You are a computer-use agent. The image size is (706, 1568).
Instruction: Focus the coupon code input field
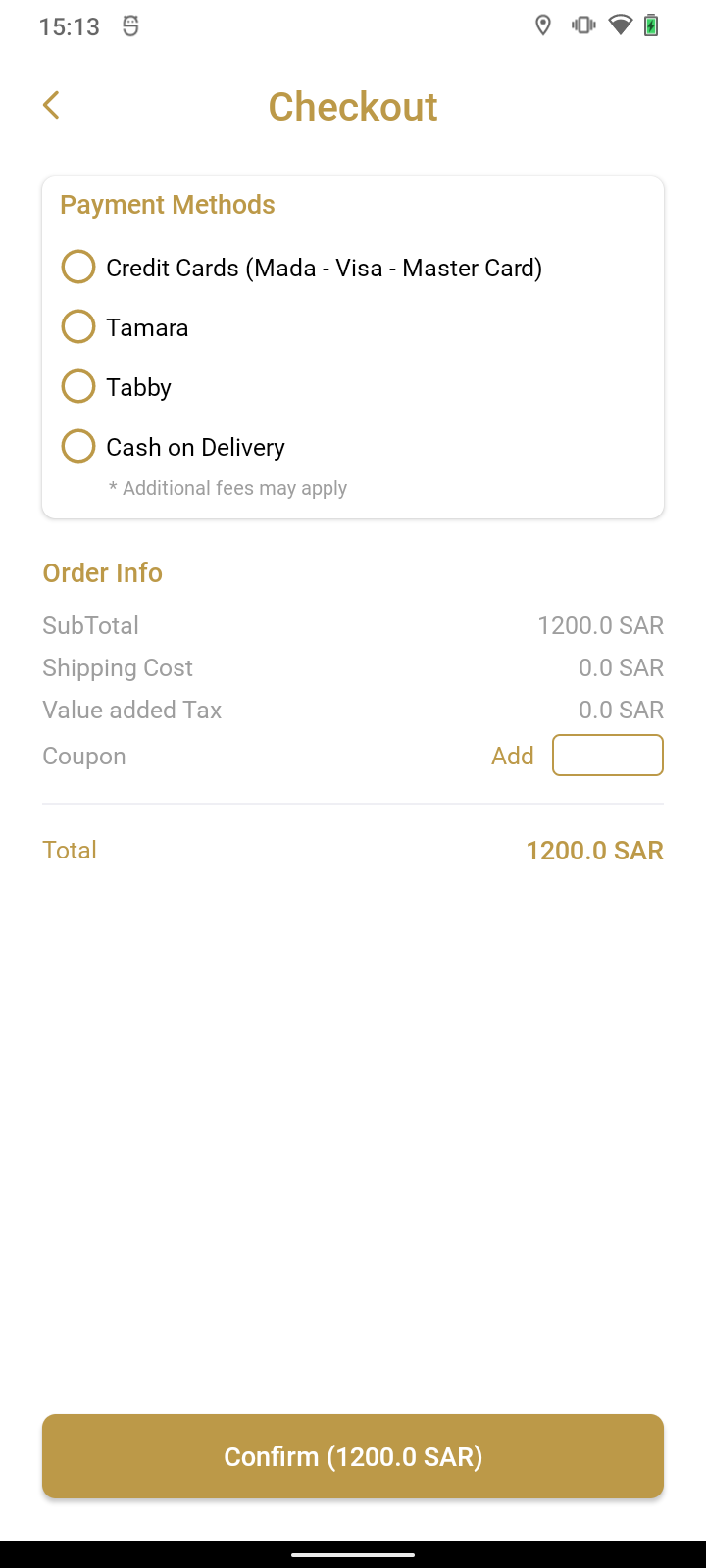click(x=608, y=756)
